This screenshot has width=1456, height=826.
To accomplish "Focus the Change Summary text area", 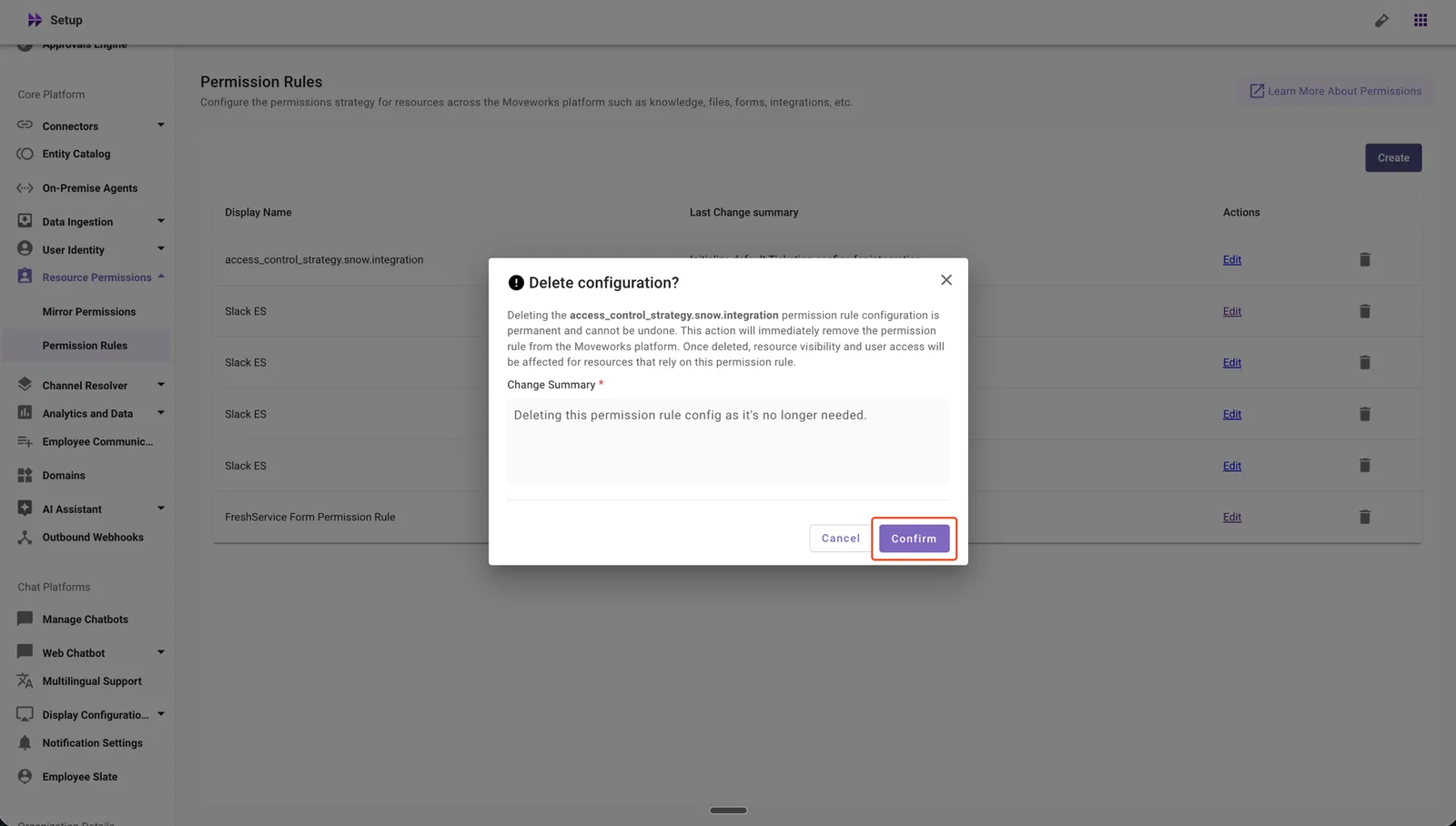I will pyautogui.click(x=728, y=441).
